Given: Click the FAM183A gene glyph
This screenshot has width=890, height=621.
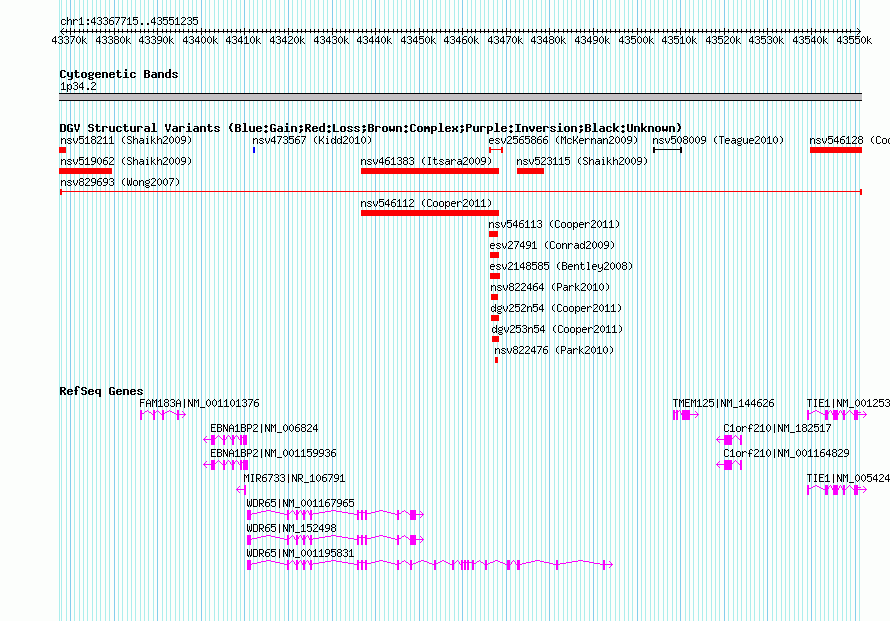Looking at the screenshot, I should point(163,416).
